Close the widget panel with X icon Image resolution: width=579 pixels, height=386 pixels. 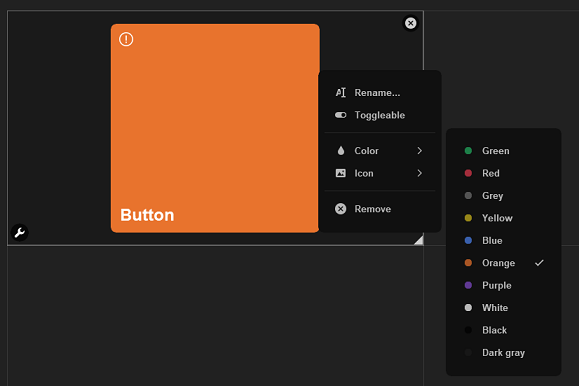pyautogui.click(x=410, y=23)
